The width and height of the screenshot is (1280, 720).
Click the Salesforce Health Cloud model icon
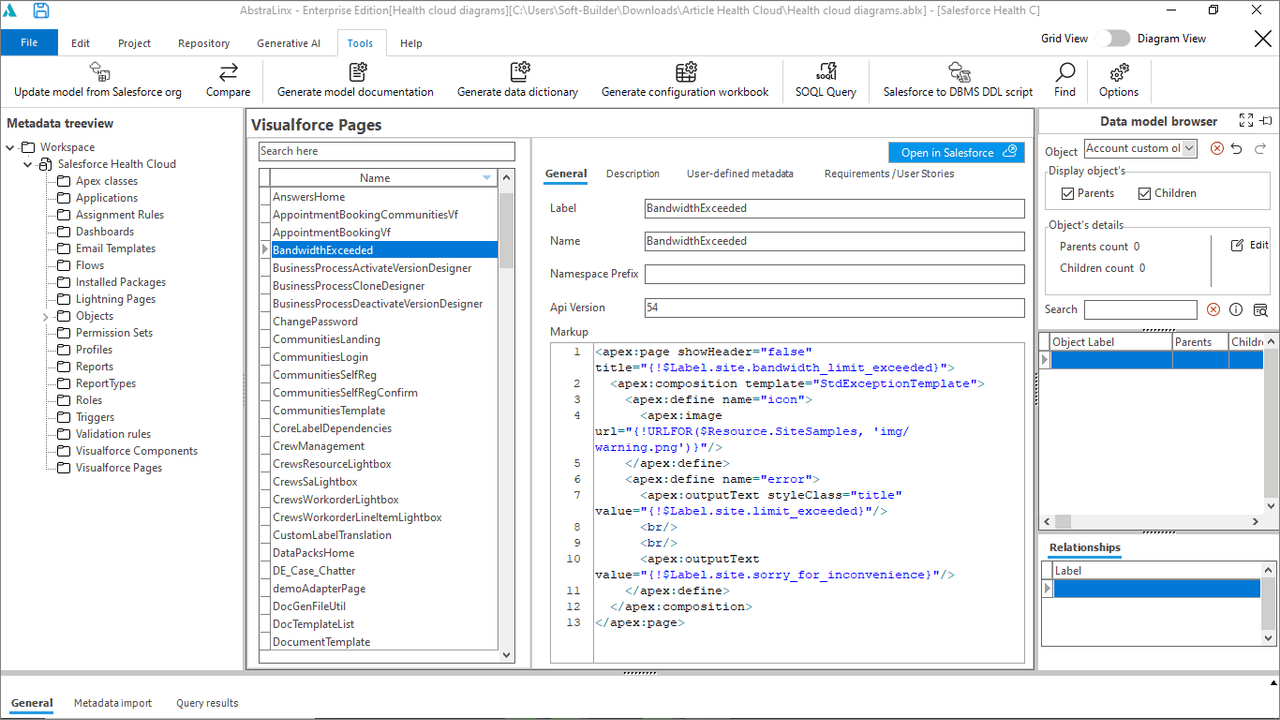pos(46,164)
